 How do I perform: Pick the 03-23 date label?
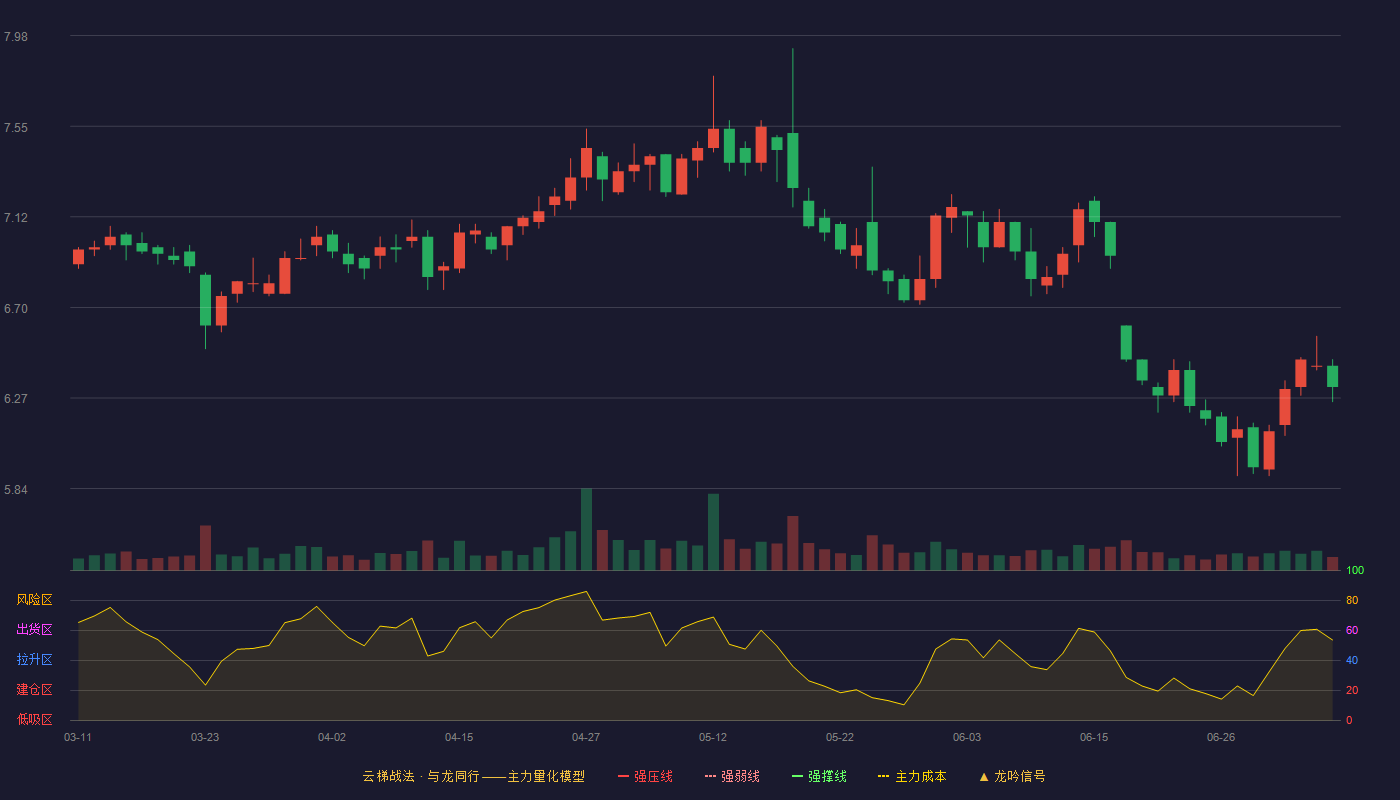(x=205, y=737)
